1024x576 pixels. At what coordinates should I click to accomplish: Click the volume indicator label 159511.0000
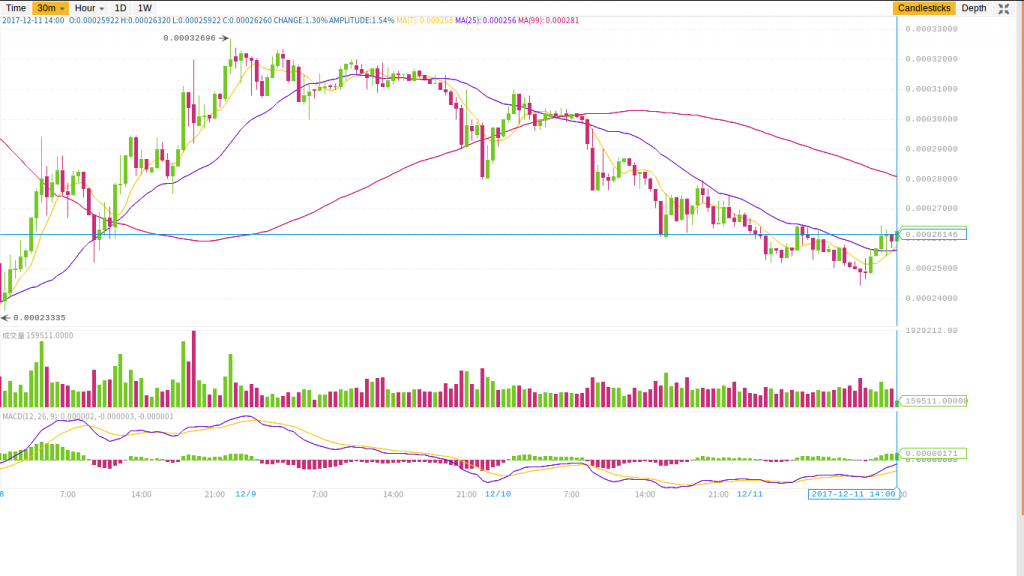tap(38, 335)
